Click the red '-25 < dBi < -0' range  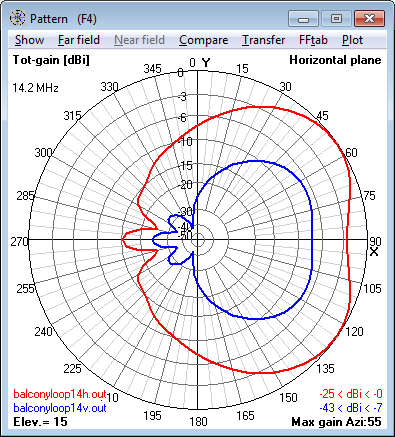point(351,394)
